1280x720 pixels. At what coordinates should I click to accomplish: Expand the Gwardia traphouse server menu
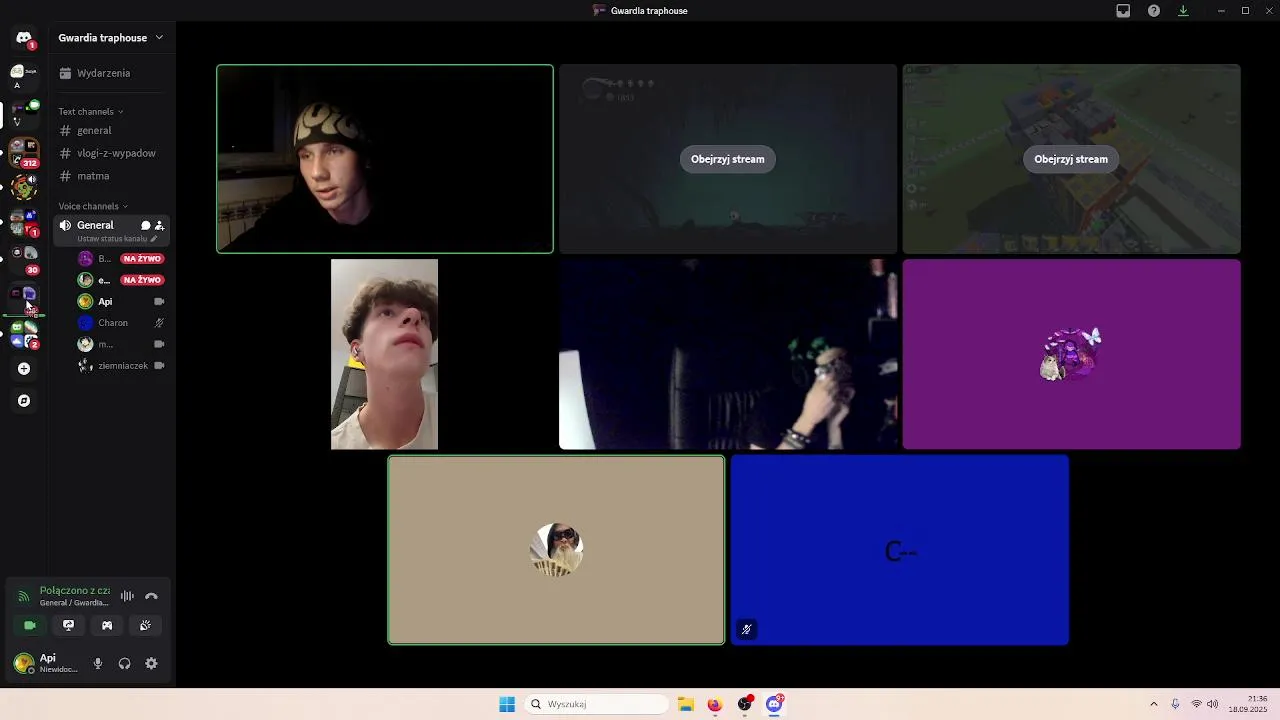pyautogui.click(x=110, y=38)
